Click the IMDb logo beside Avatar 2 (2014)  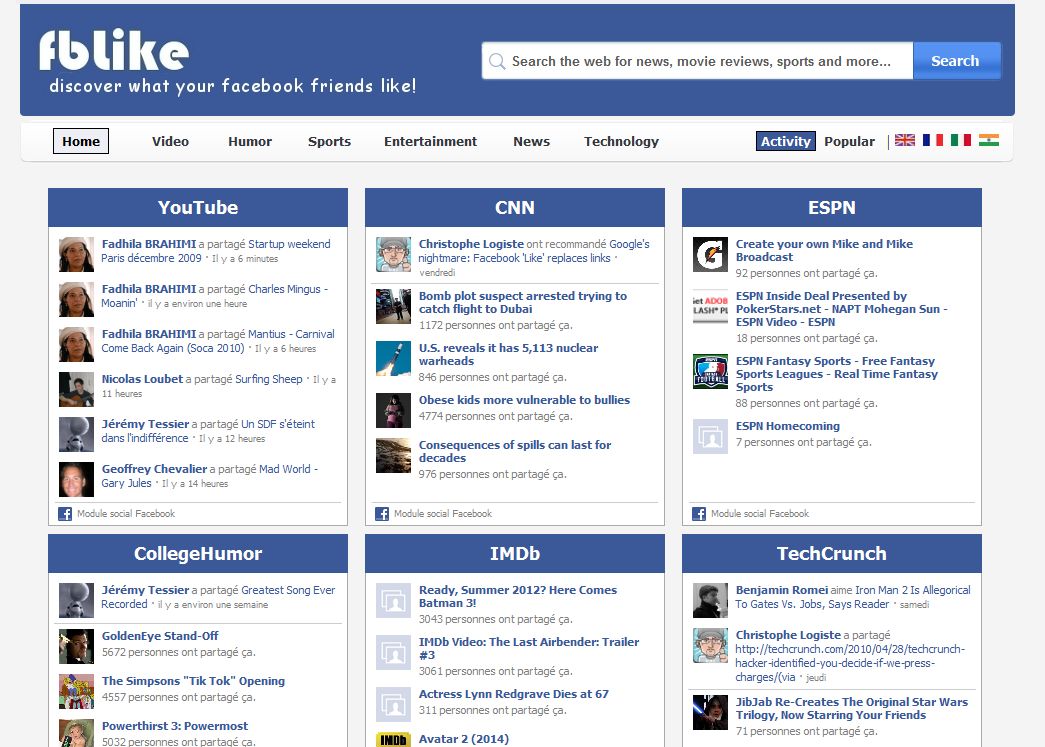[393, 740]
